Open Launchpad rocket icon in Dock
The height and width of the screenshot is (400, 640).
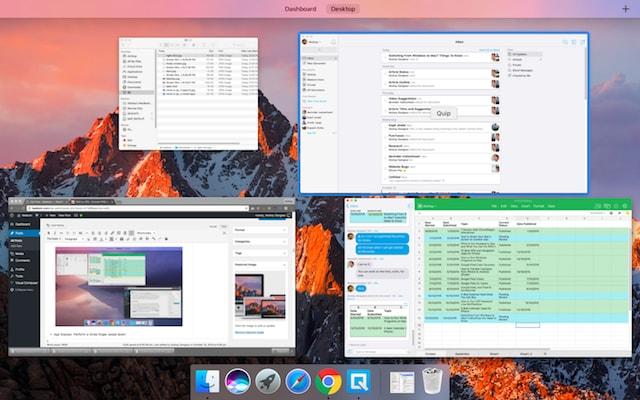coord(268,382)
